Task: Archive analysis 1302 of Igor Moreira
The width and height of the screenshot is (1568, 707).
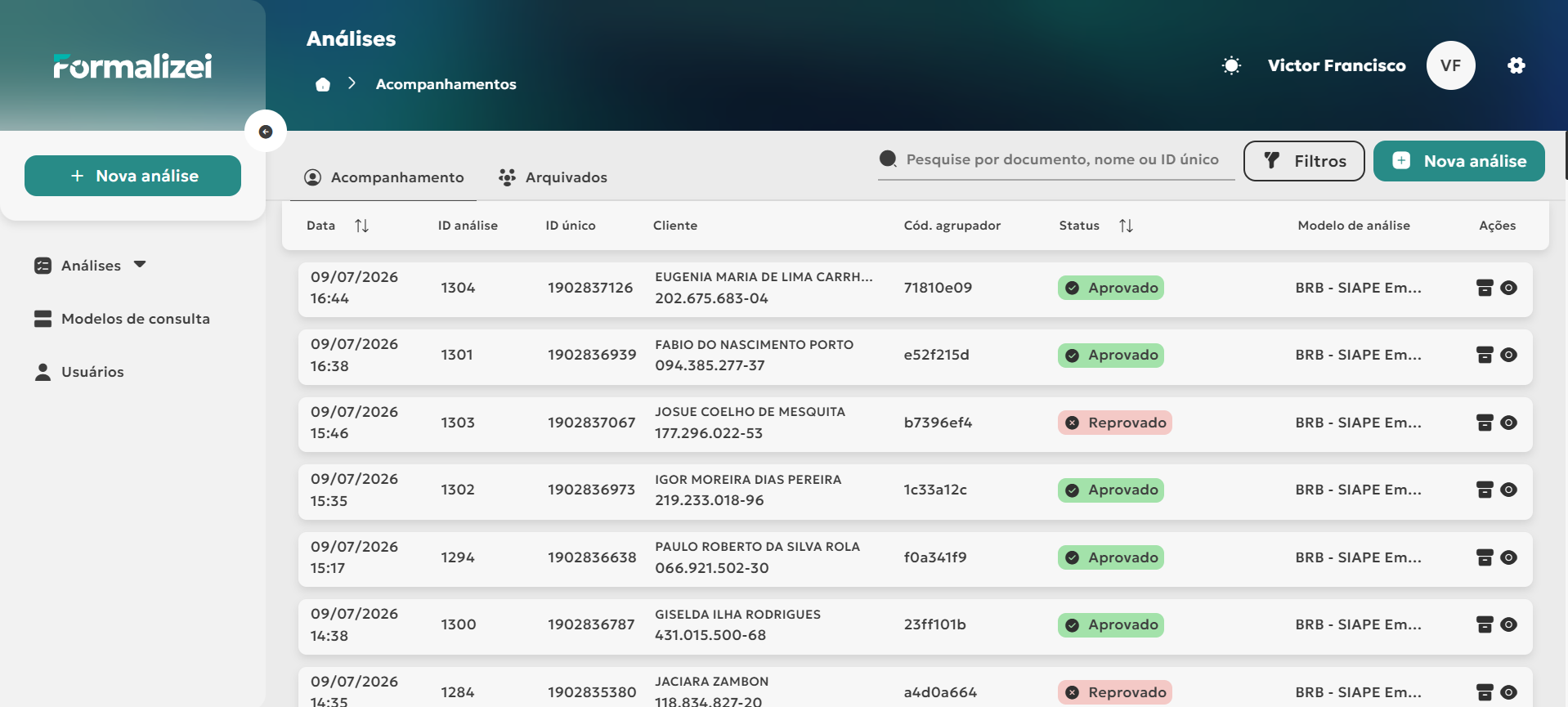Action: coord(1485,490)
